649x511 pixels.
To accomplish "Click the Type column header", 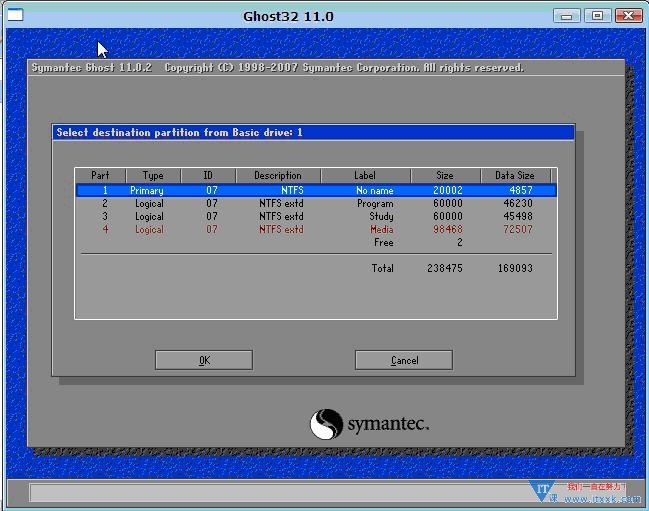I will click(153, 175).
